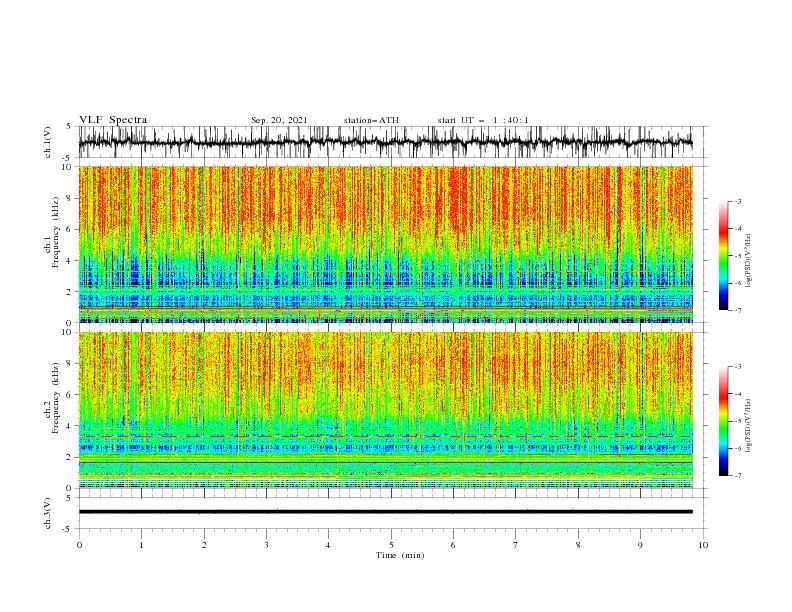Select the ch.1 "Frequency (kHz)" axis label
Image resolution: width=792 pixels, height=612 pixels.
[56, 232]
